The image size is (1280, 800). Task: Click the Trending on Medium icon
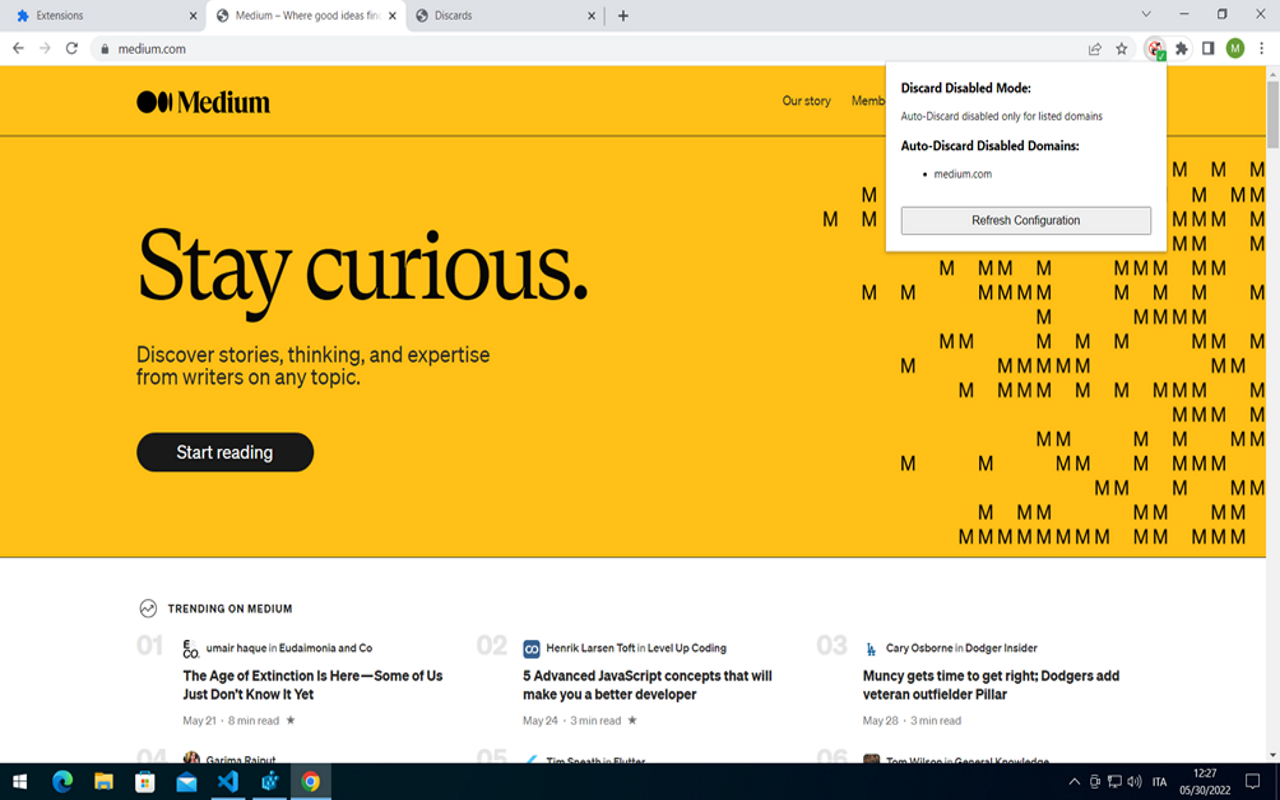click(x=148, y=608)
